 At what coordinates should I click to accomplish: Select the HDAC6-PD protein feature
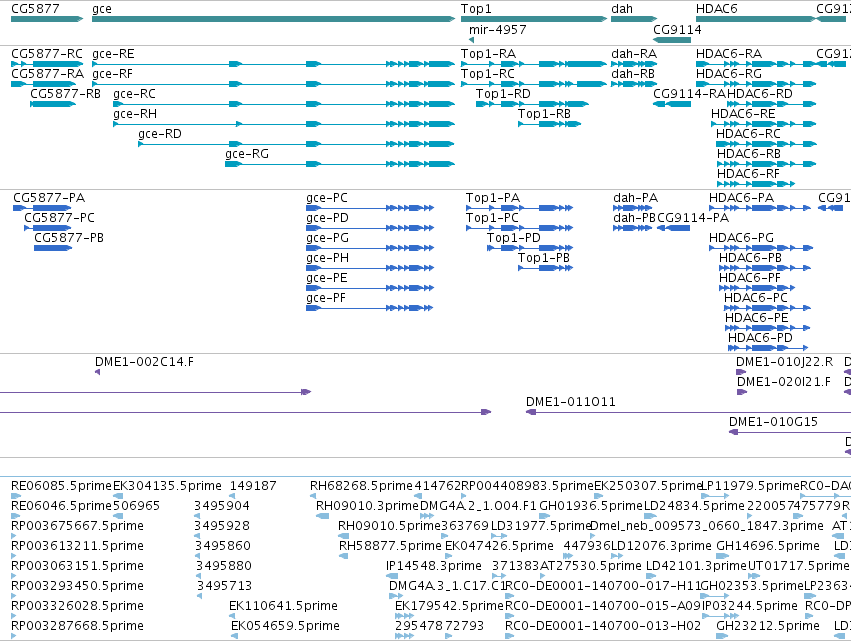[768, 348]
